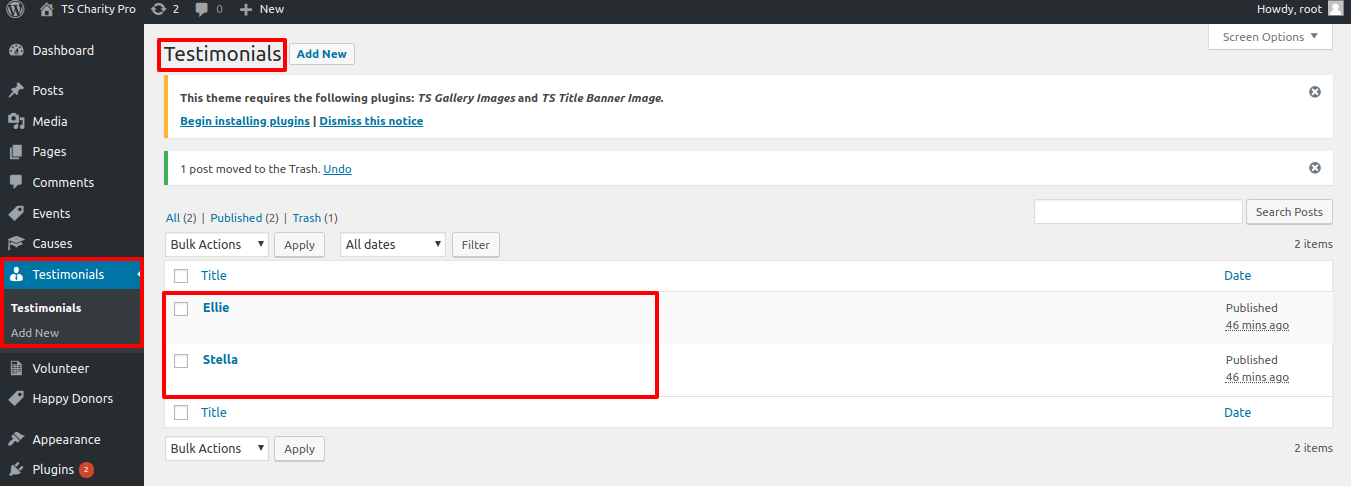Click the Events tag icon
The height and width of the screenshot is (486, 1351).
(16, 213)
